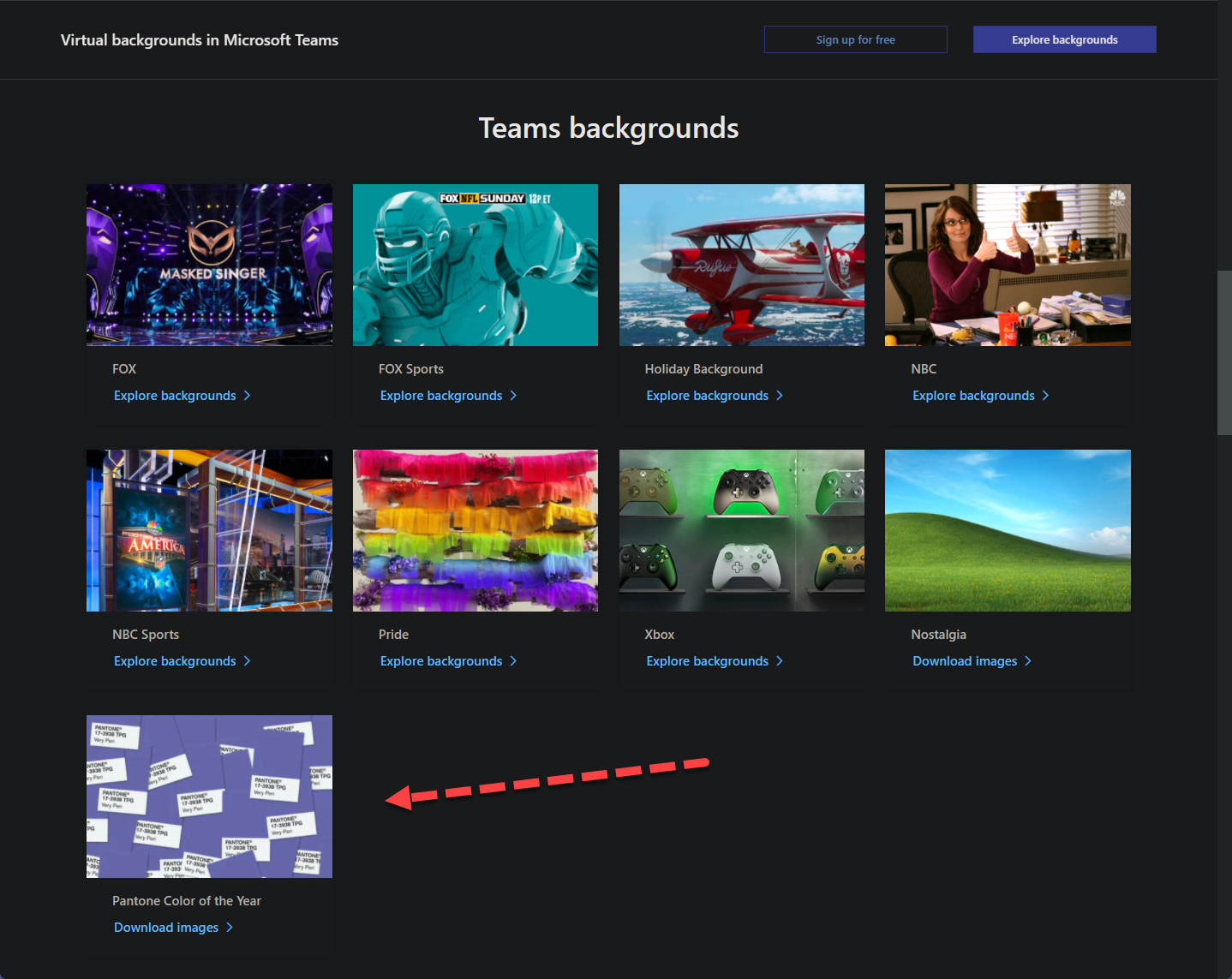This screenshot has width=1232, height=979.
Task: Open the NBC office scene thumbnail
Action: (1008, 265)
